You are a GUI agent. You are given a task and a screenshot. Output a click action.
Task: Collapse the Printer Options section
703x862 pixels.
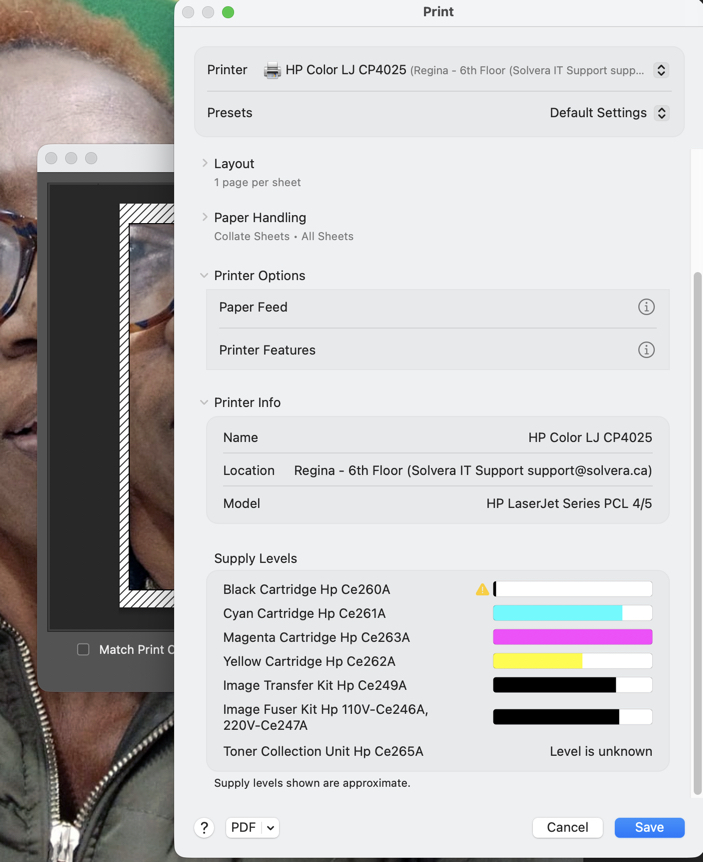[204, 275]
